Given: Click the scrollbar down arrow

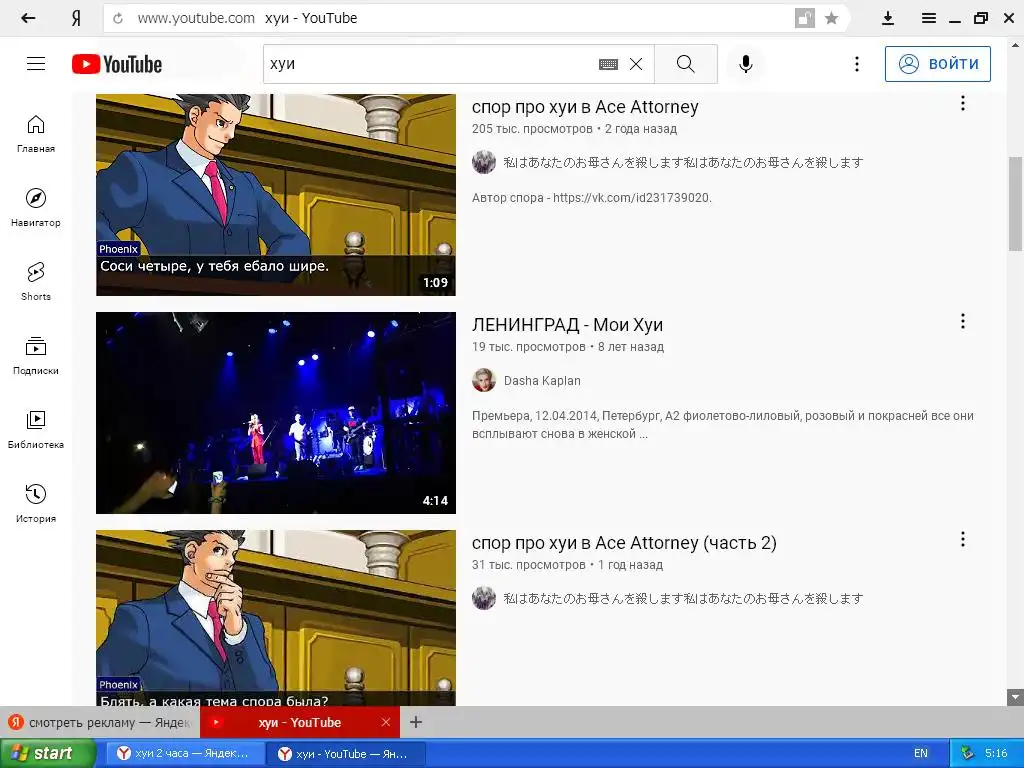Looking at the screenshot, I should pos(1016,697).
